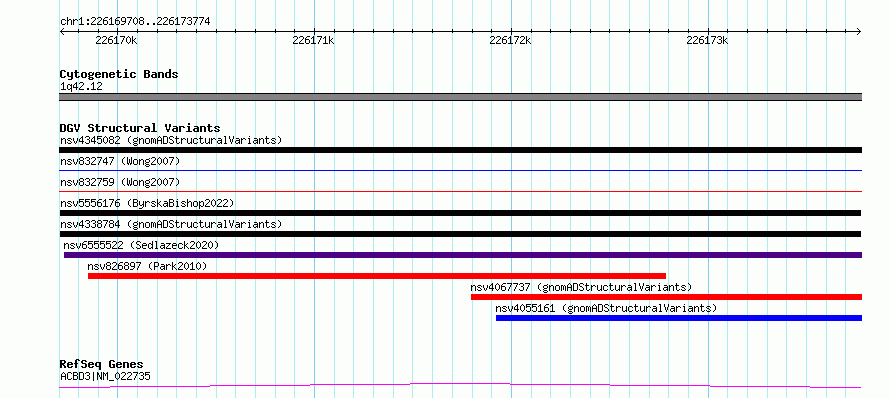Screen dimensions: 890x398
Task: Click the 226170k ruler tick label
Action: click(x=116, y=40)
